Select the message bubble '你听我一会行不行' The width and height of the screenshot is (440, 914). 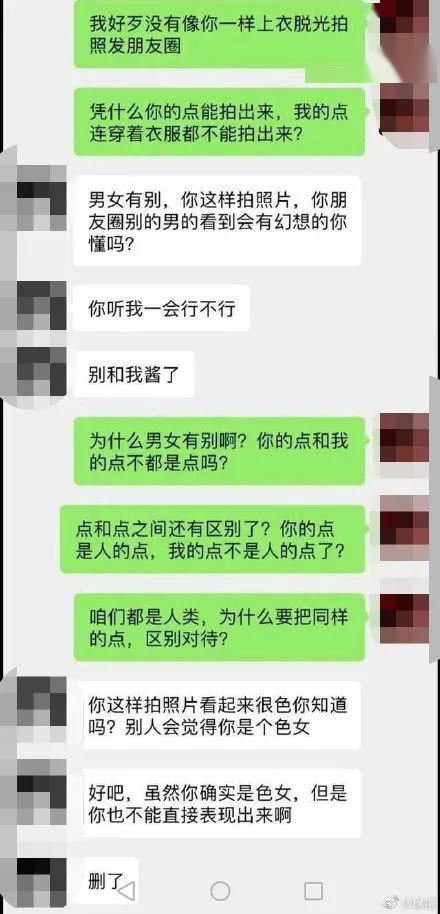(161, 308)
